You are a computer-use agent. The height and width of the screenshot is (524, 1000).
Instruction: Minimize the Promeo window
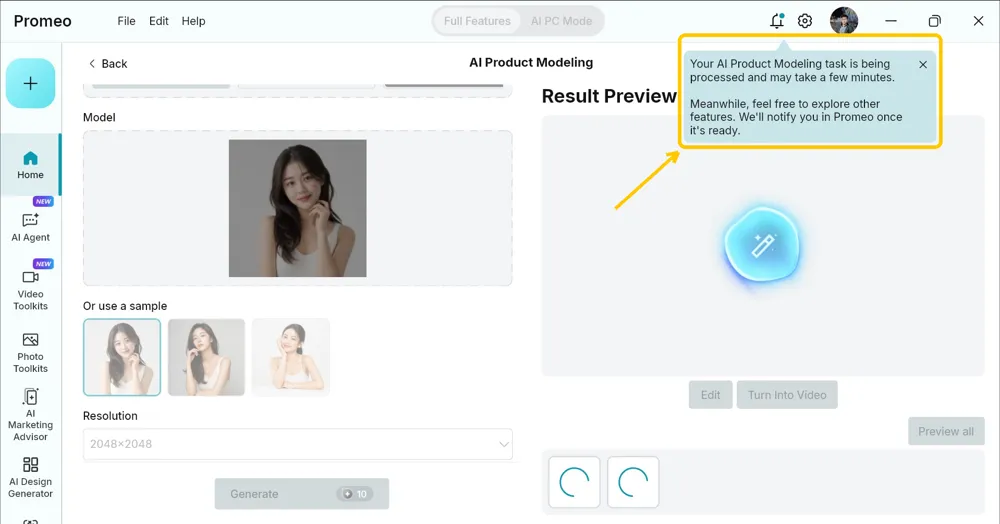click(x=891, y=21)
